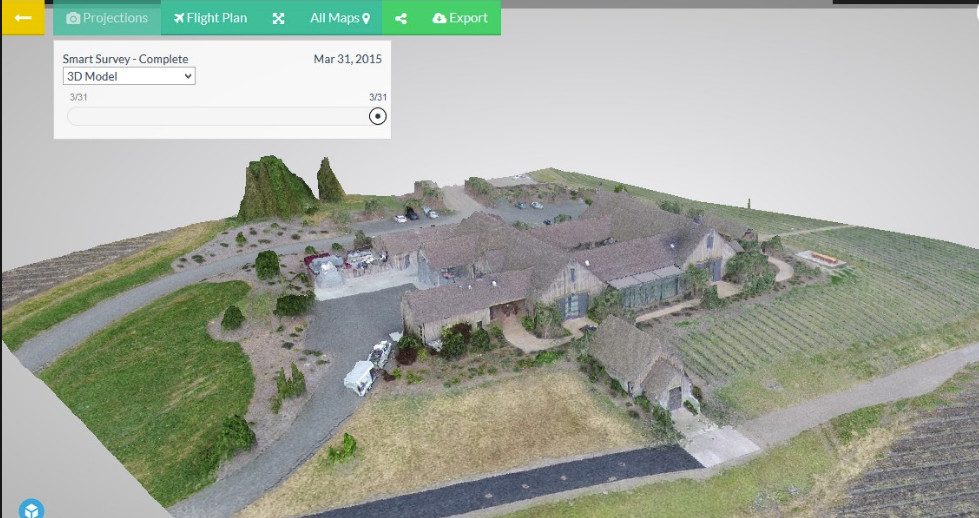The image size is (979, 518).
Task: Click the fullscreen expand arrows icon
Action: pyautogui.click(x=279, y=18)
